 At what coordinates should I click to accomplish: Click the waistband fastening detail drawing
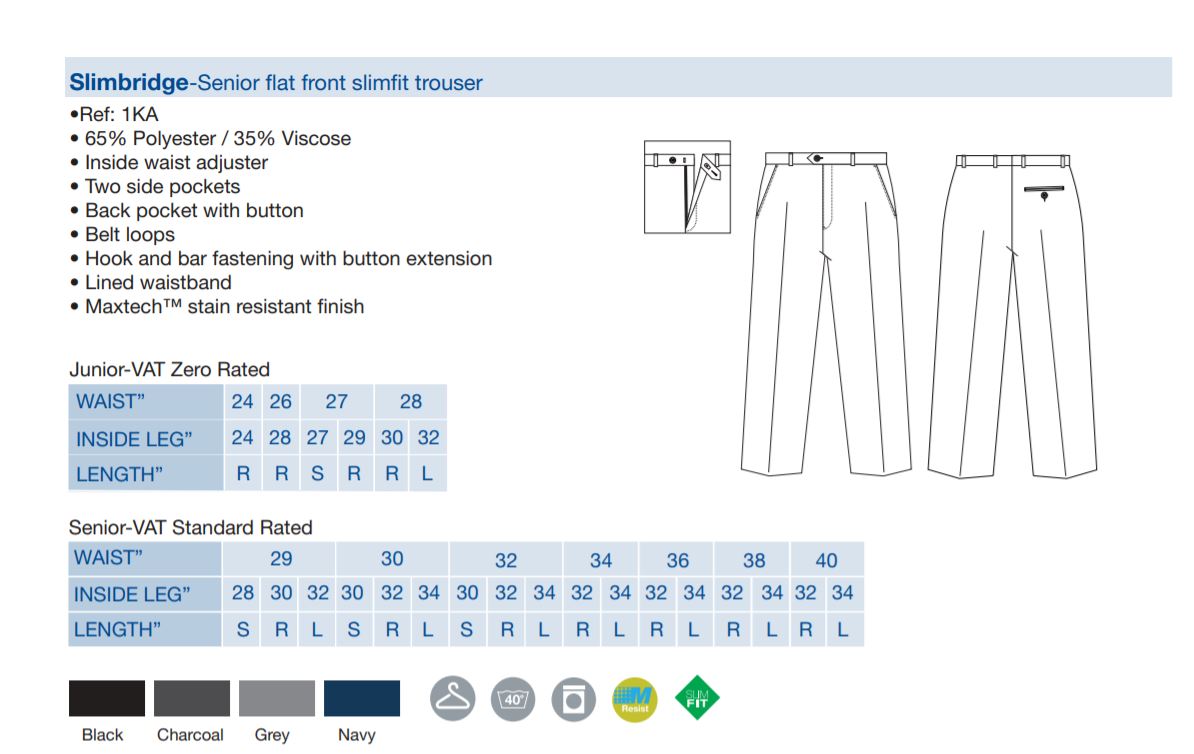687,187
